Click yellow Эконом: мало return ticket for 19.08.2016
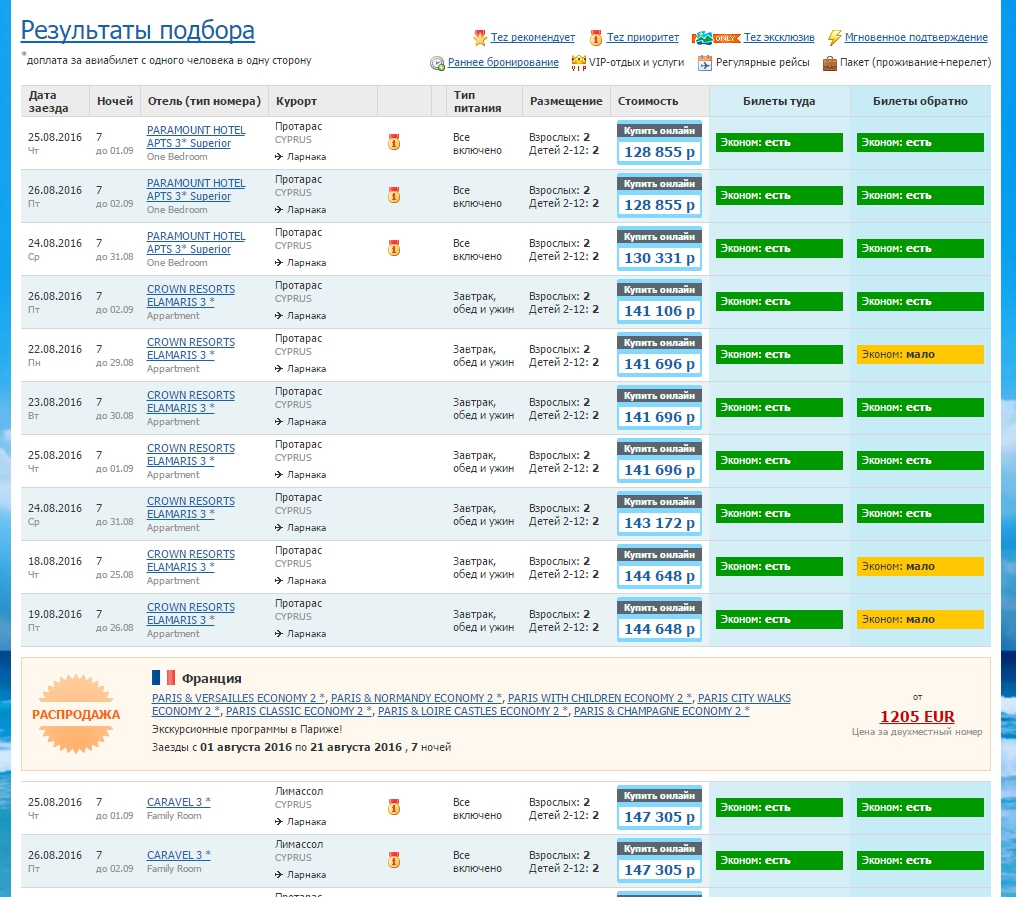The height and width of the screenshot is (897, 1016). (x=920, y=620)
